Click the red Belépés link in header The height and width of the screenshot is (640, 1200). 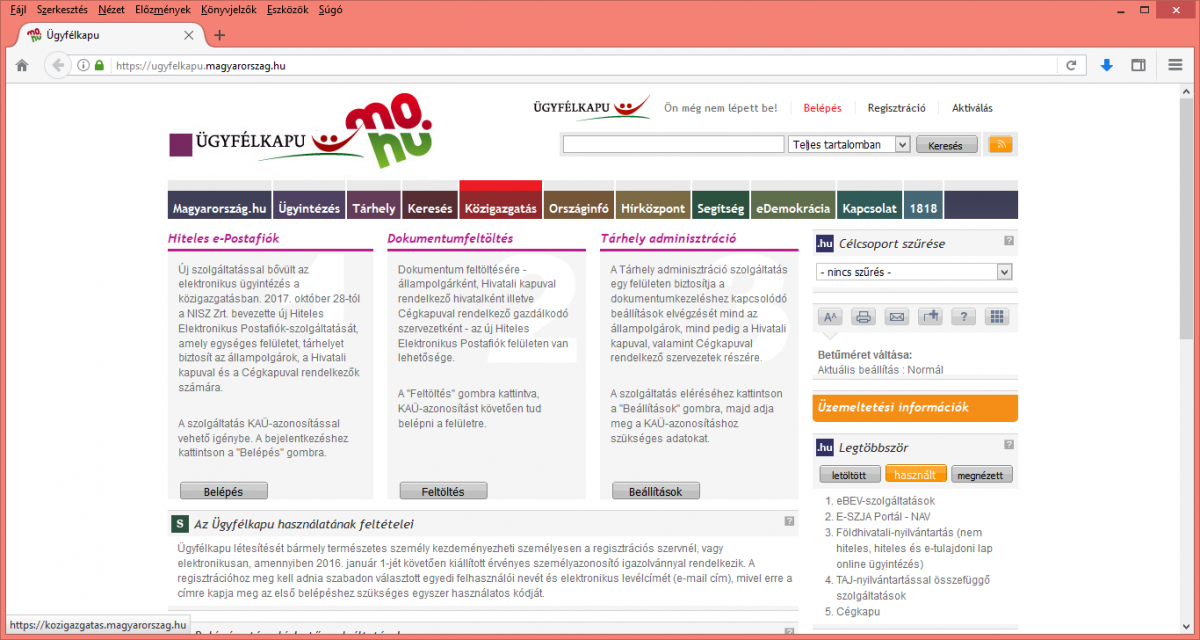[x=823, y=108]
